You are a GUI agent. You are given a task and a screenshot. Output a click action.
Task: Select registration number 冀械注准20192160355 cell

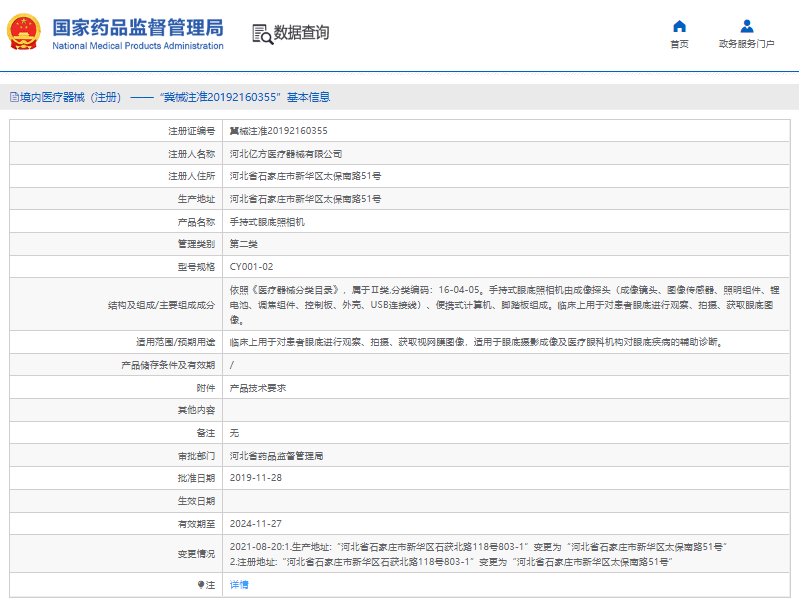[x=278, y=131]
